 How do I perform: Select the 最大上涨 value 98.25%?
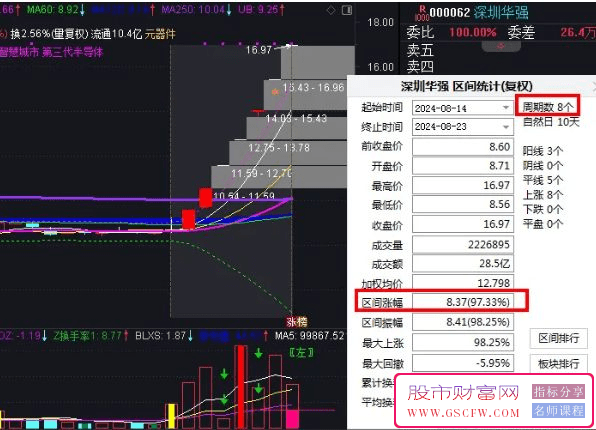[463, 343]
